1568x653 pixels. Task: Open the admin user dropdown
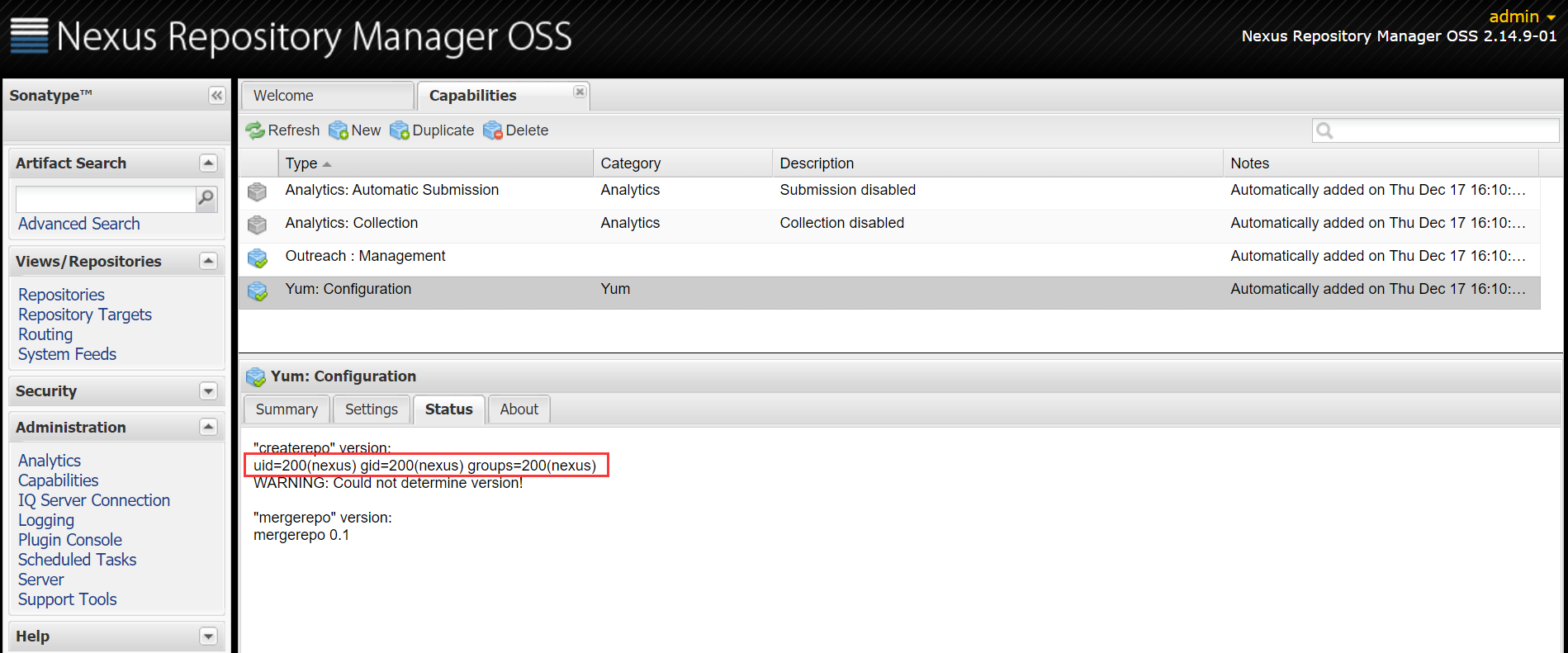pos(1522,17)
